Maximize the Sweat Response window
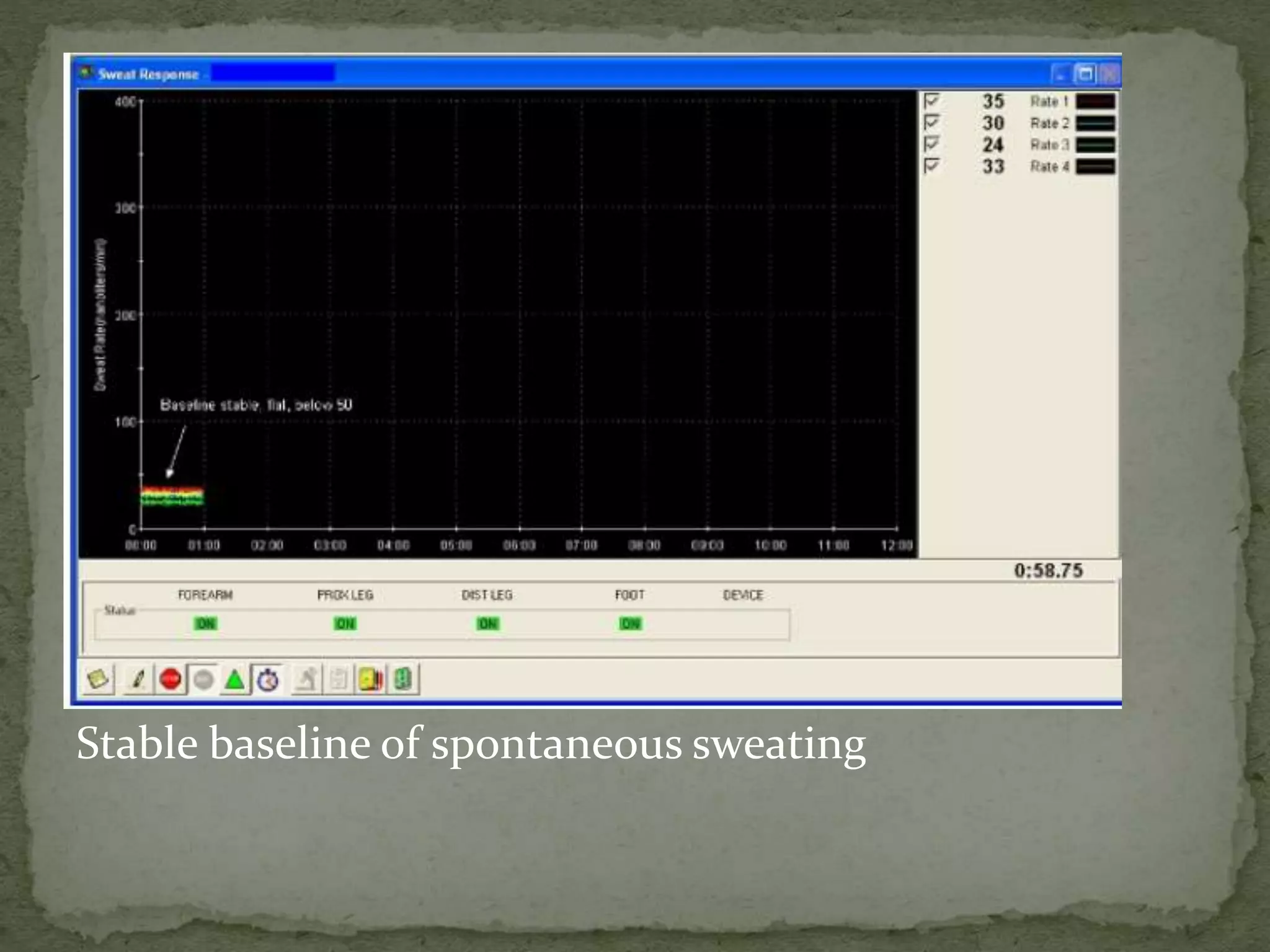Viewport: 1270px width, 952px height. coord(1085,74)
